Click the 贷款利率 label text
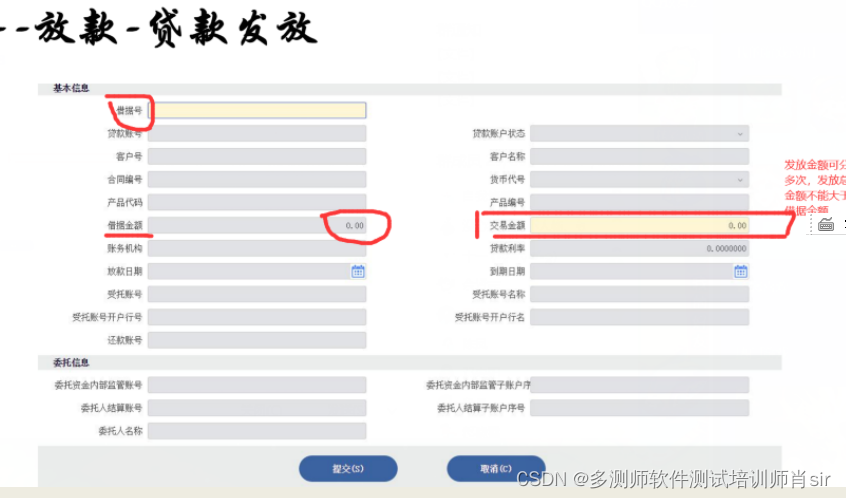This screenshot has width=846, height=498. coord(507,248)
